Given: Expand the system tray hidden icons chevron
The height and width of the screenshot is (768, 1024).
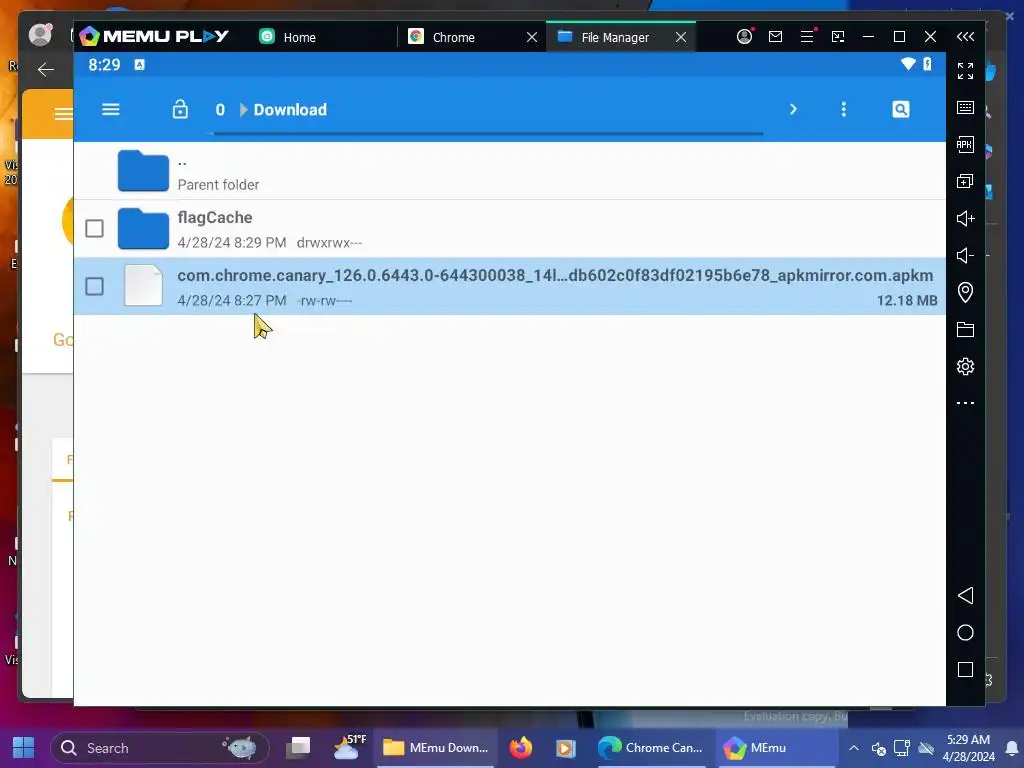Looking at the screenshot, I should pos(854,748).
